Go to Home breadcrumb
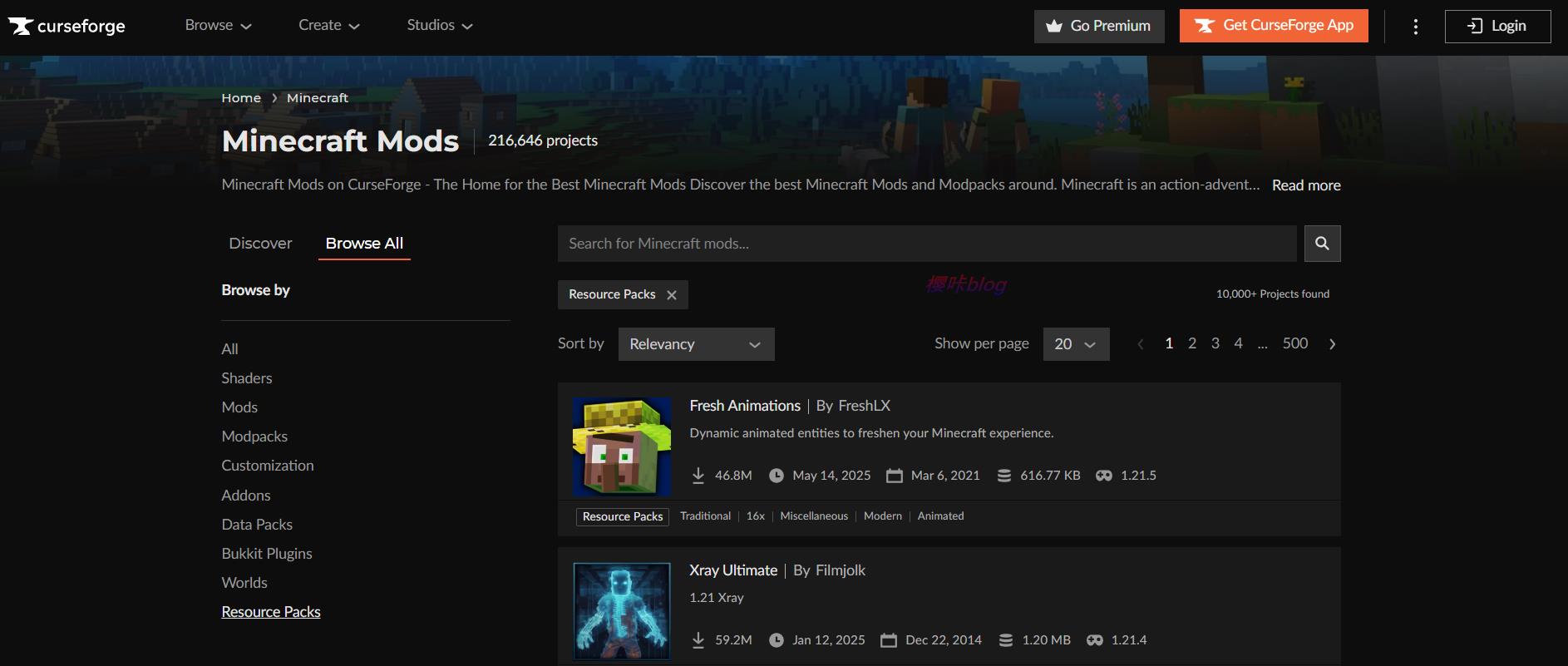The image size is (1568, 666). (241, 98)
